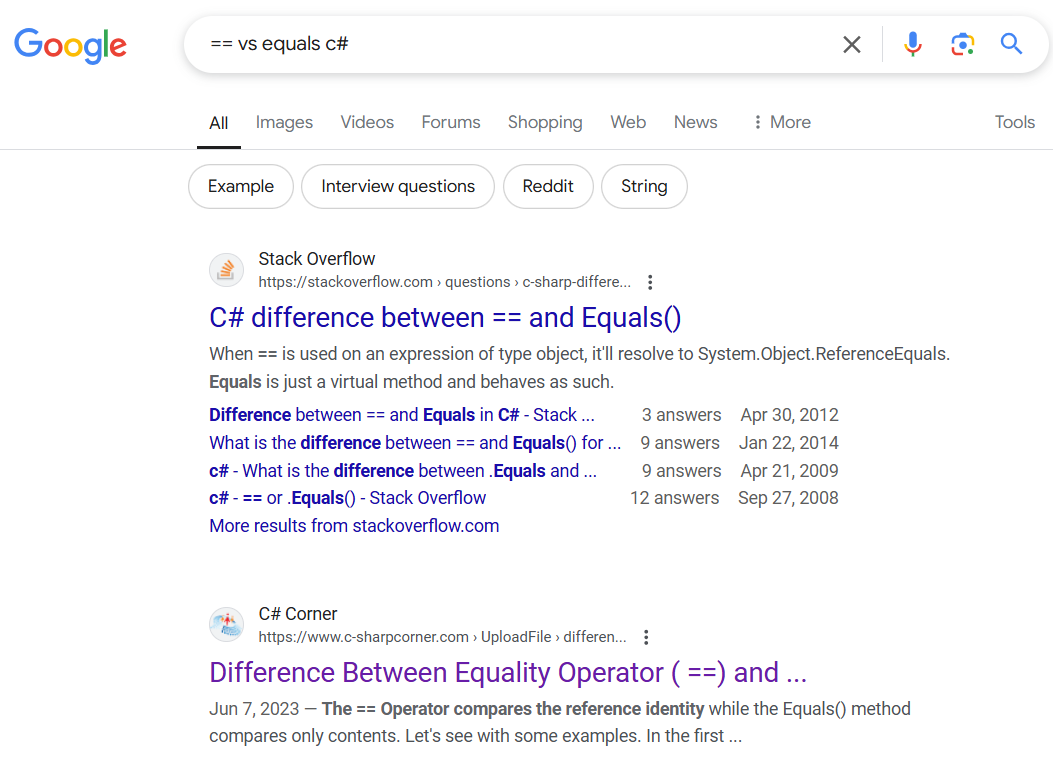
Task: Select the Interview questions chip
Action: coord(398,186)
